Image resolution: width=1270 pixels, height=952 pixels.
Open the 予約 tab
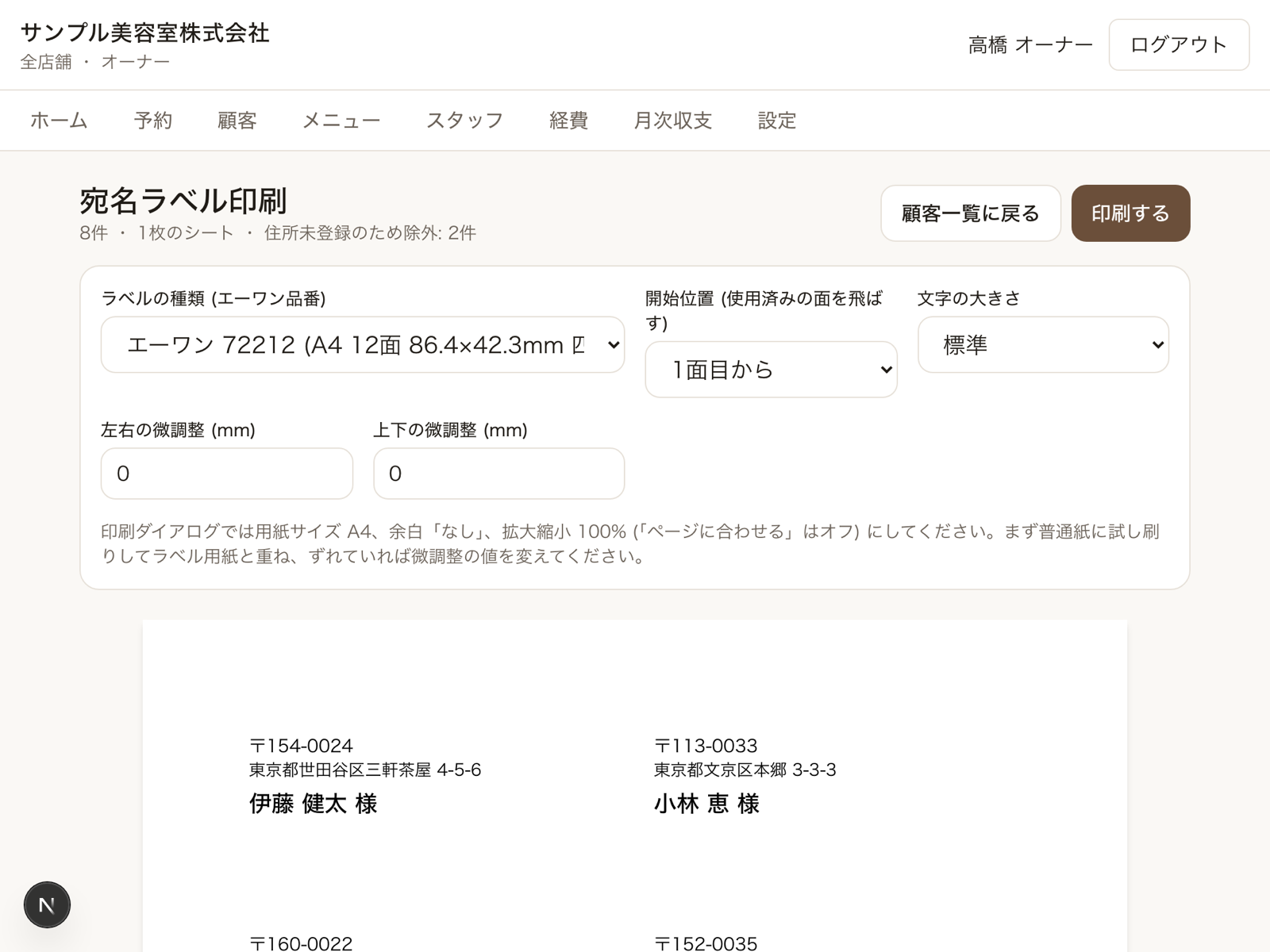click(x=153, y=121)
